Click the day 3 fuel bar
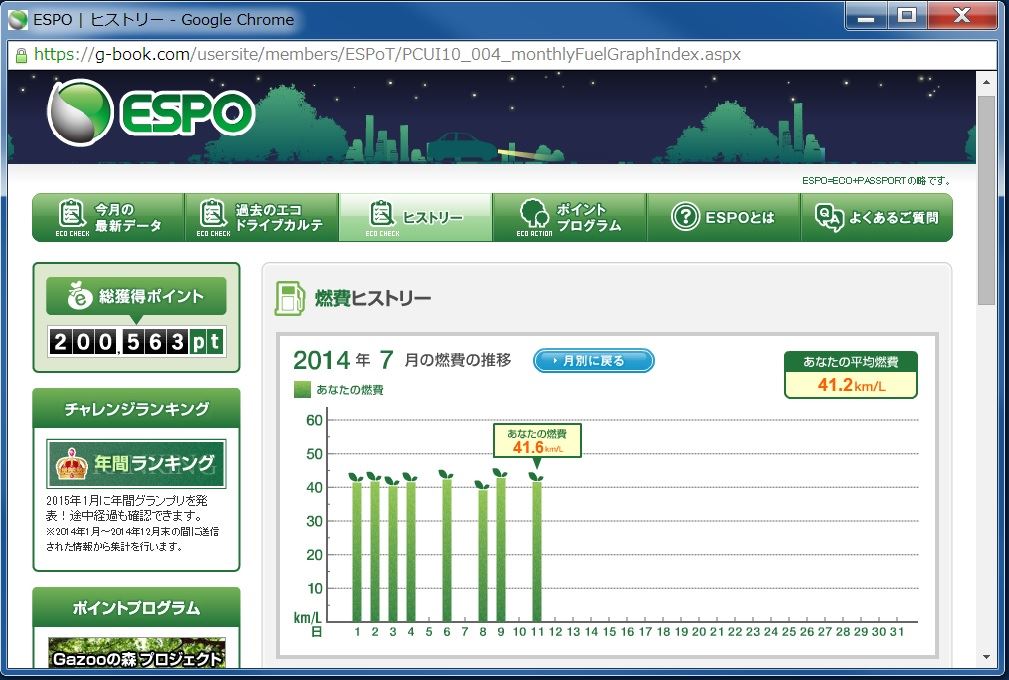The width and height of the screenshot is (1009, 680). pos(393,553)
